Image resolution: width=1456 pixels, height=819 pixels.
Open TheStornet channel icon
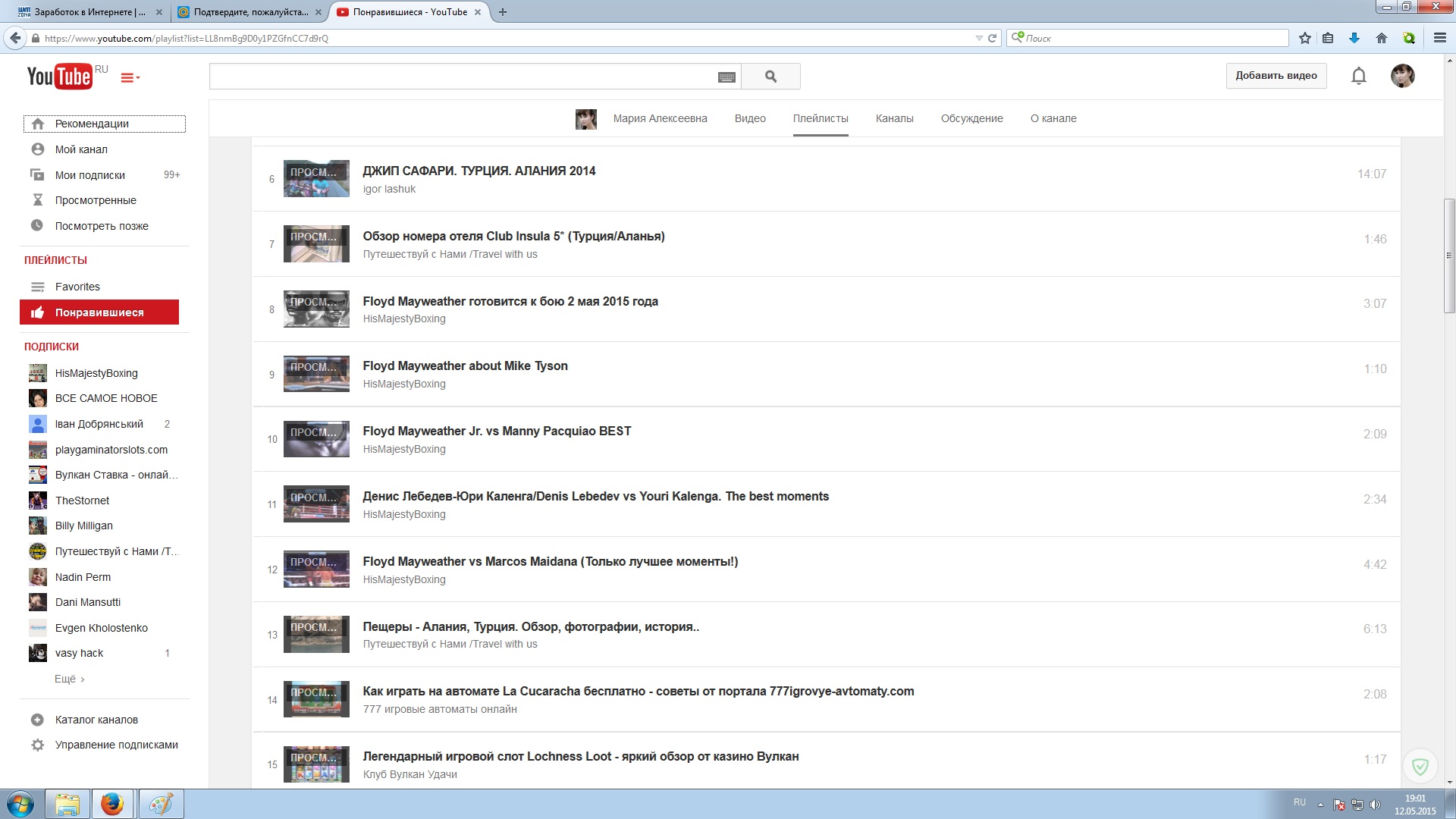38,500
